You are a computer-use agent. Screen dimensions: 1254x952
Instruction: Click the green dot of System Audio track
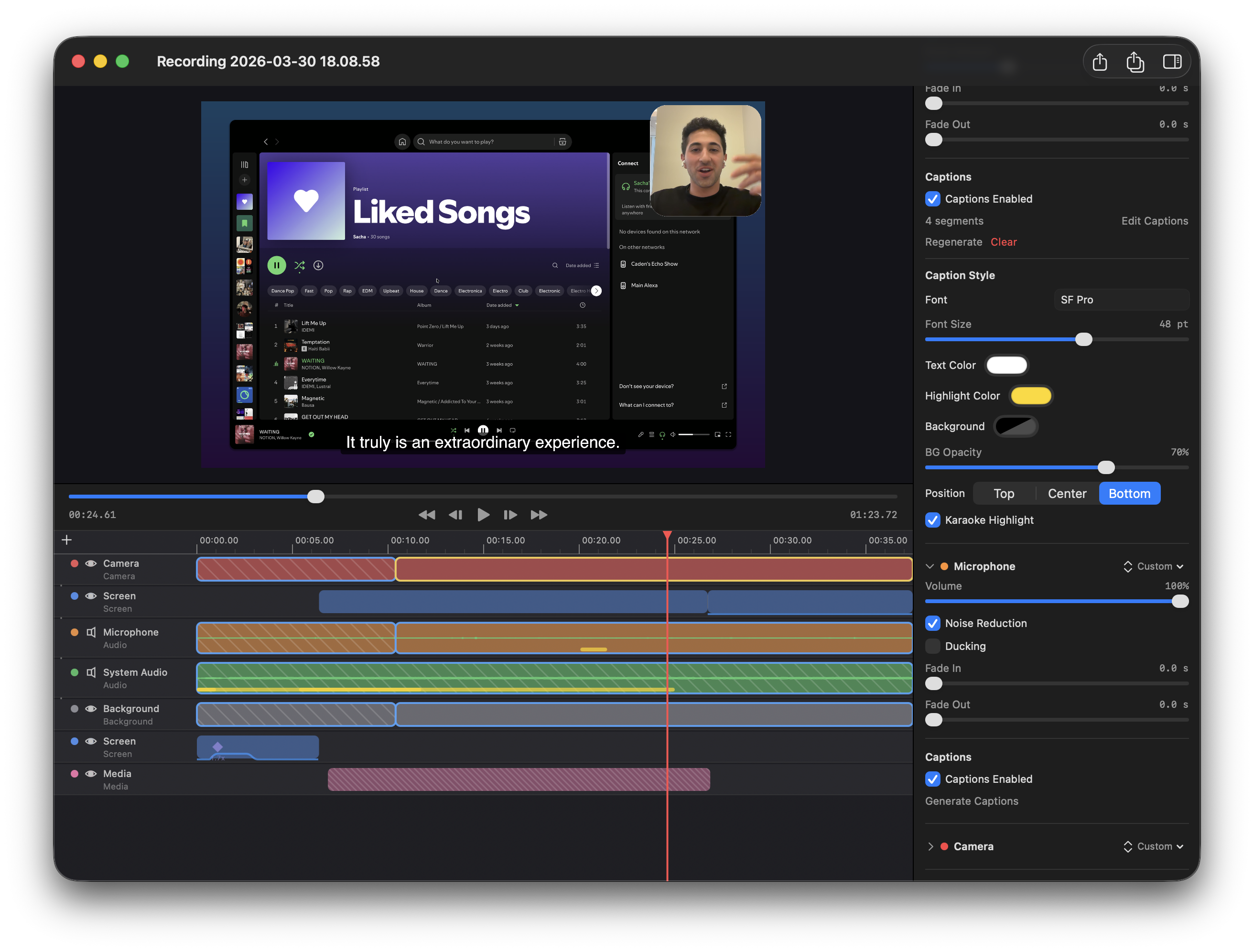(x=74, y=672)
